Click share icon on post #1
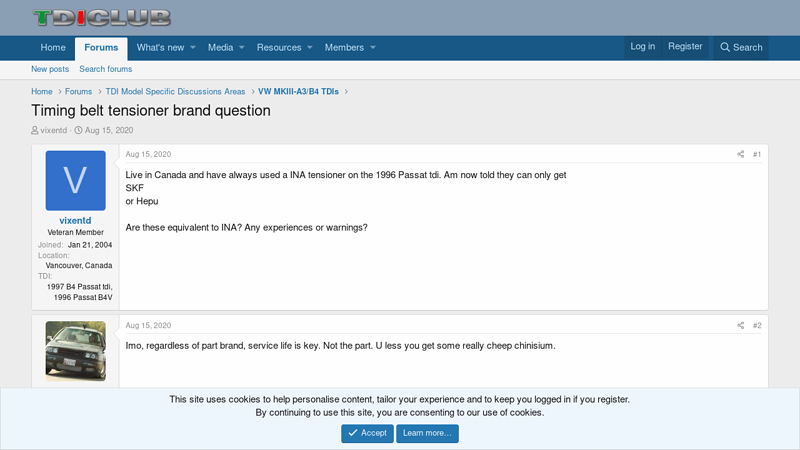Image resolution: width=800 pixels, height=450 pixels. tap(740, 154)
